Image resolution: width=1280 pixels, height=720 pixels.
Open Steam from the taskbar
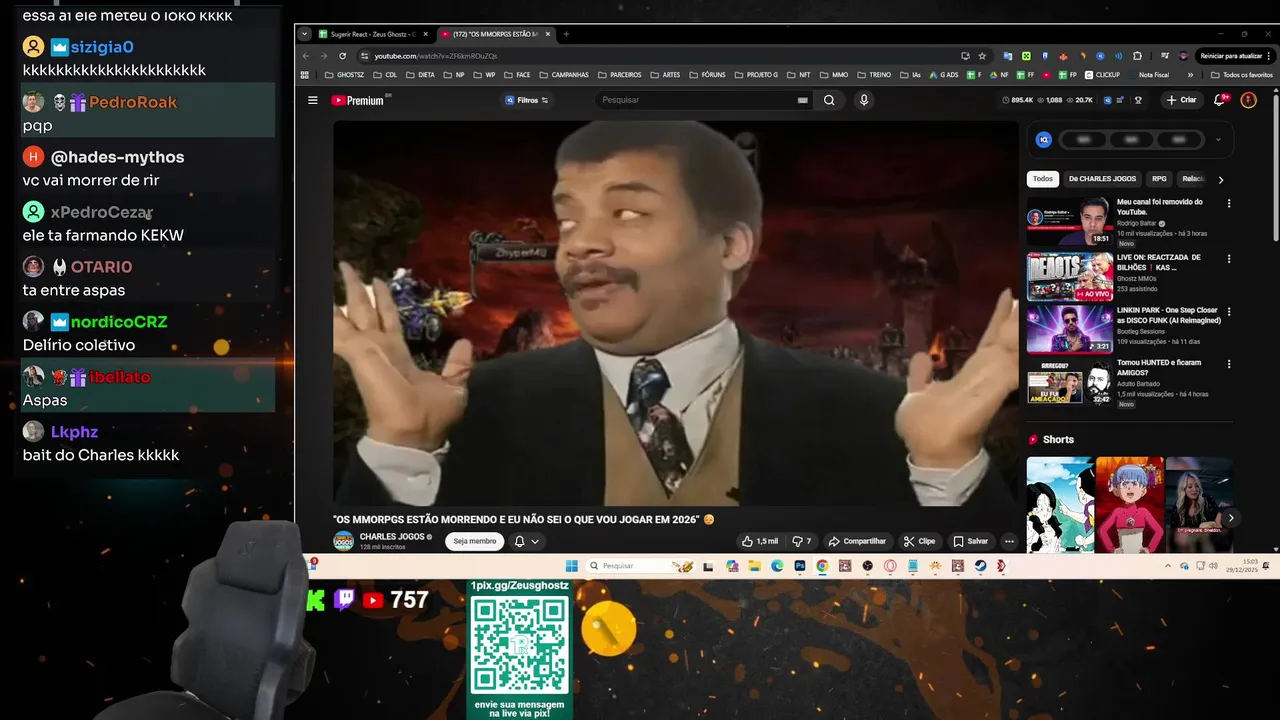979,566
